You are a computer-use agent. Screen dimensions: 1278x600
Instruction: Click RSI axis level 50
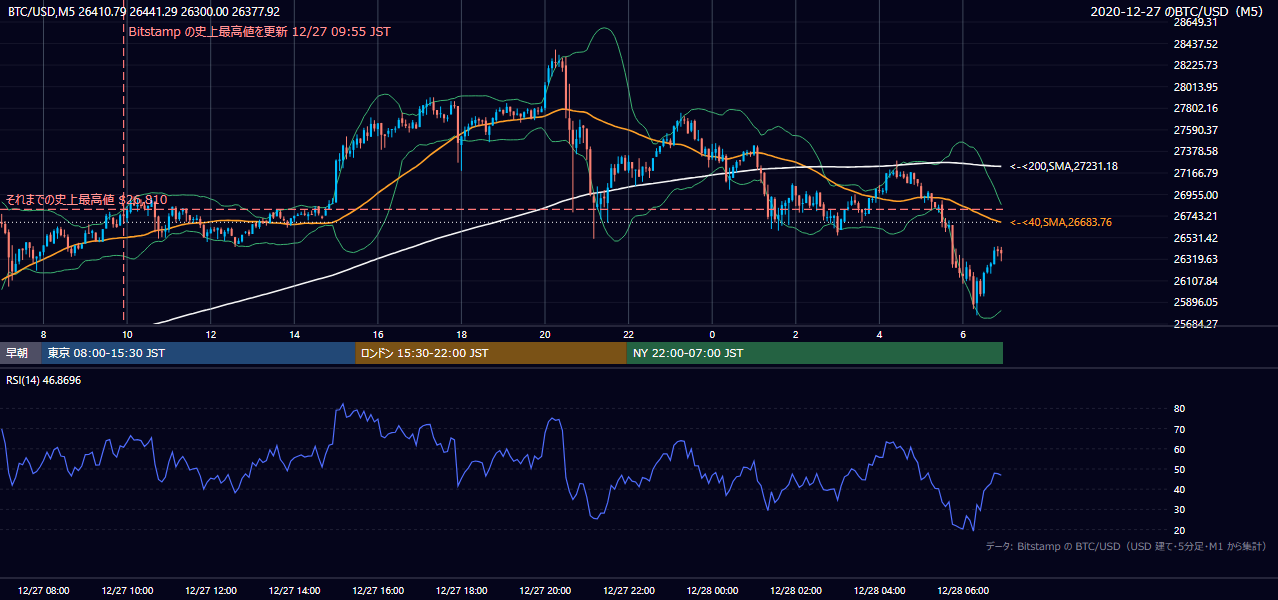point(1179,469)
